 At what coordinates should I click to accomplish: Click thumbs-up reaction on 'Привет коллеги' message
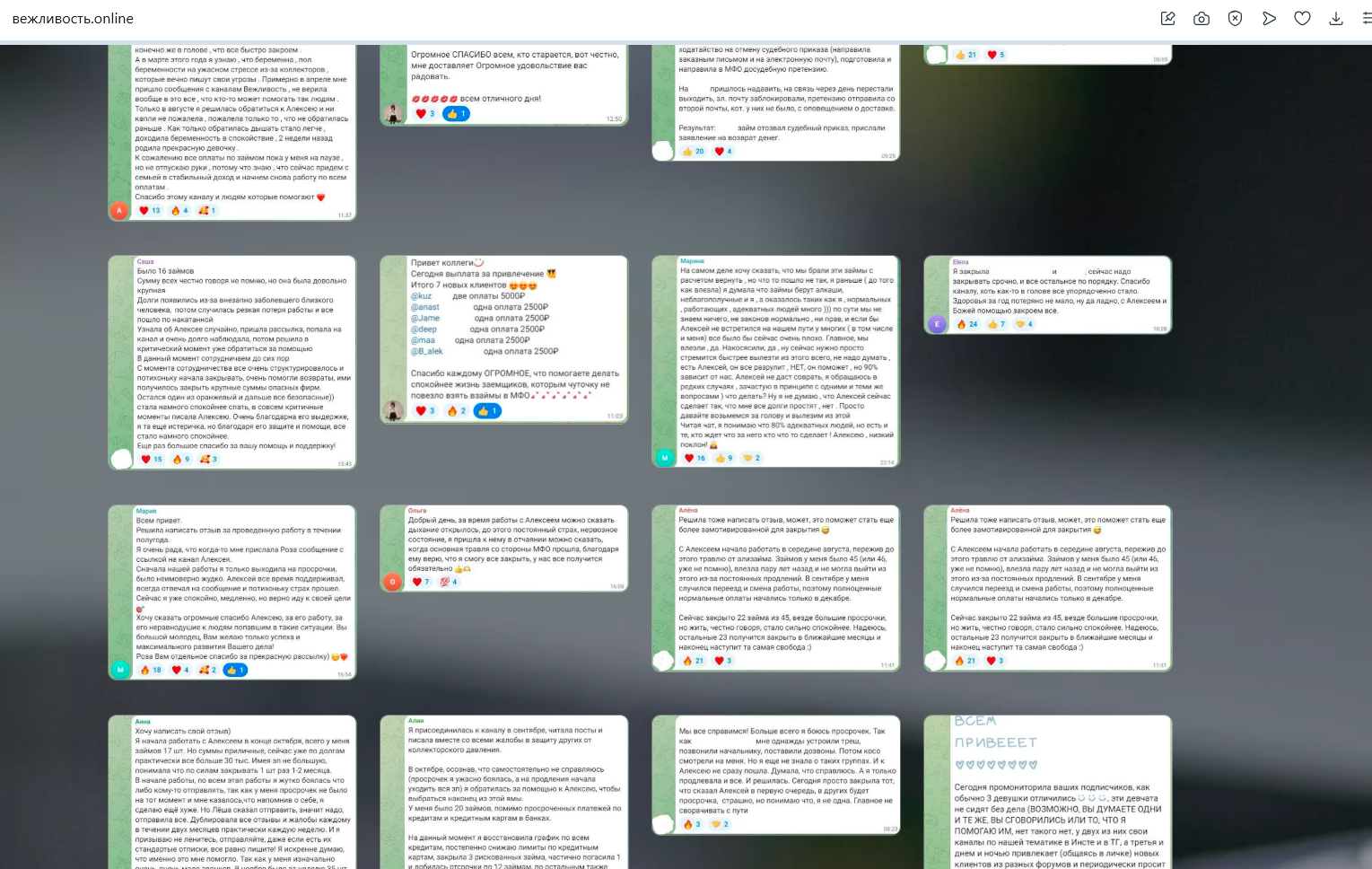(487, 411)
